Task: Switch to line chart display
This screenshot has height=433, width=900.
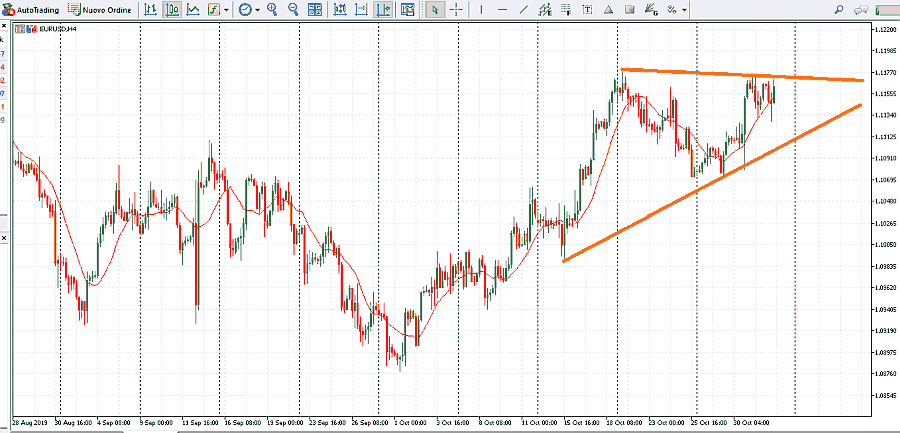Action: (192, 10)
